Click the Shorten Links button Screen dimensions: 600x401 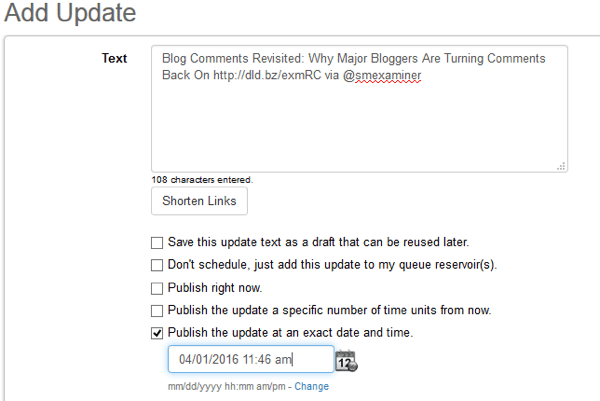pos(199,201)
